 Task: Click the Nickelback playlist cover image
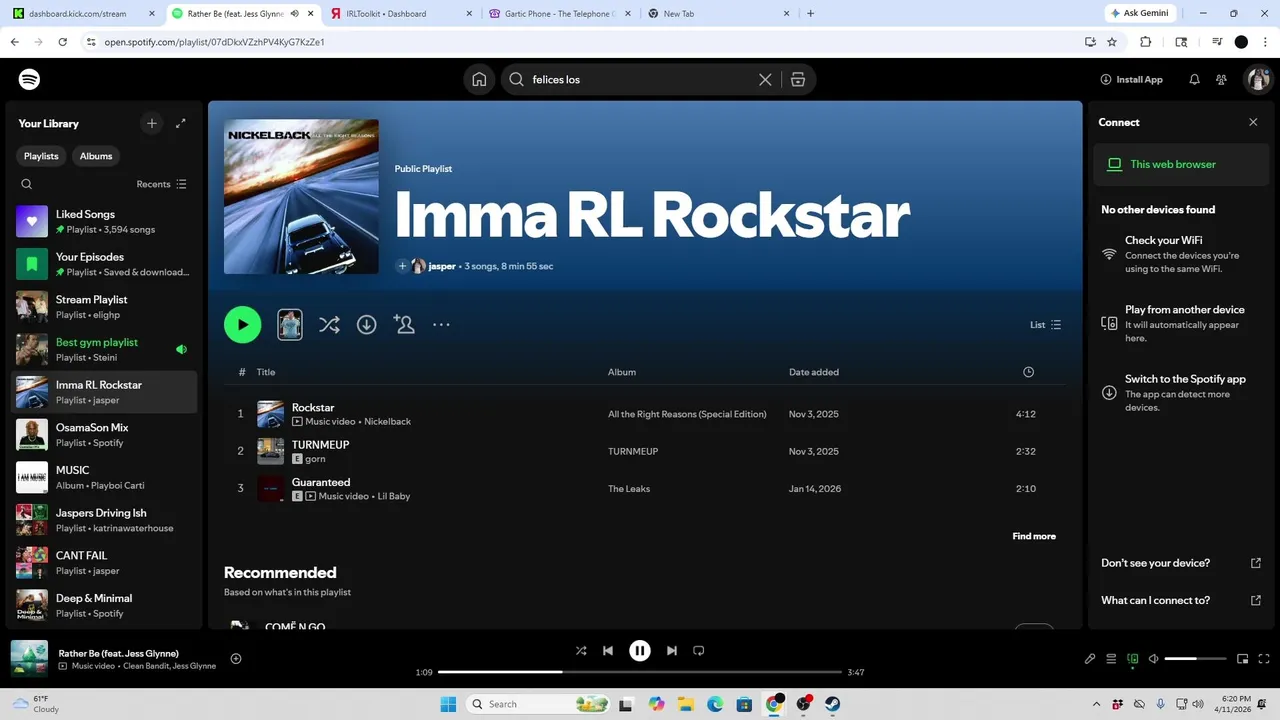[x=301, y=196]
